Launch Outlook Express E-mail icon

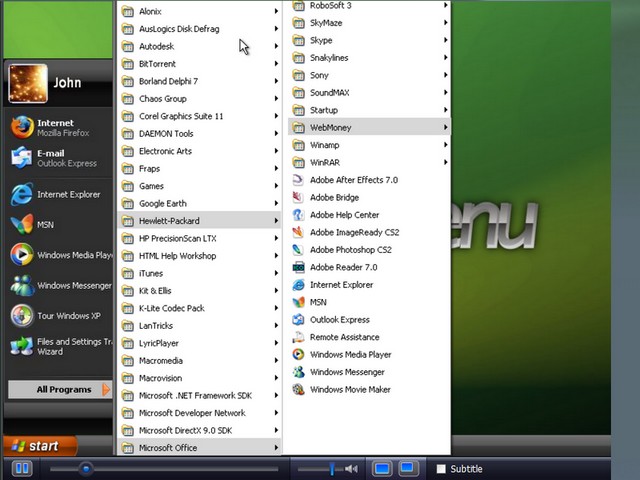[x=21, y=158]
